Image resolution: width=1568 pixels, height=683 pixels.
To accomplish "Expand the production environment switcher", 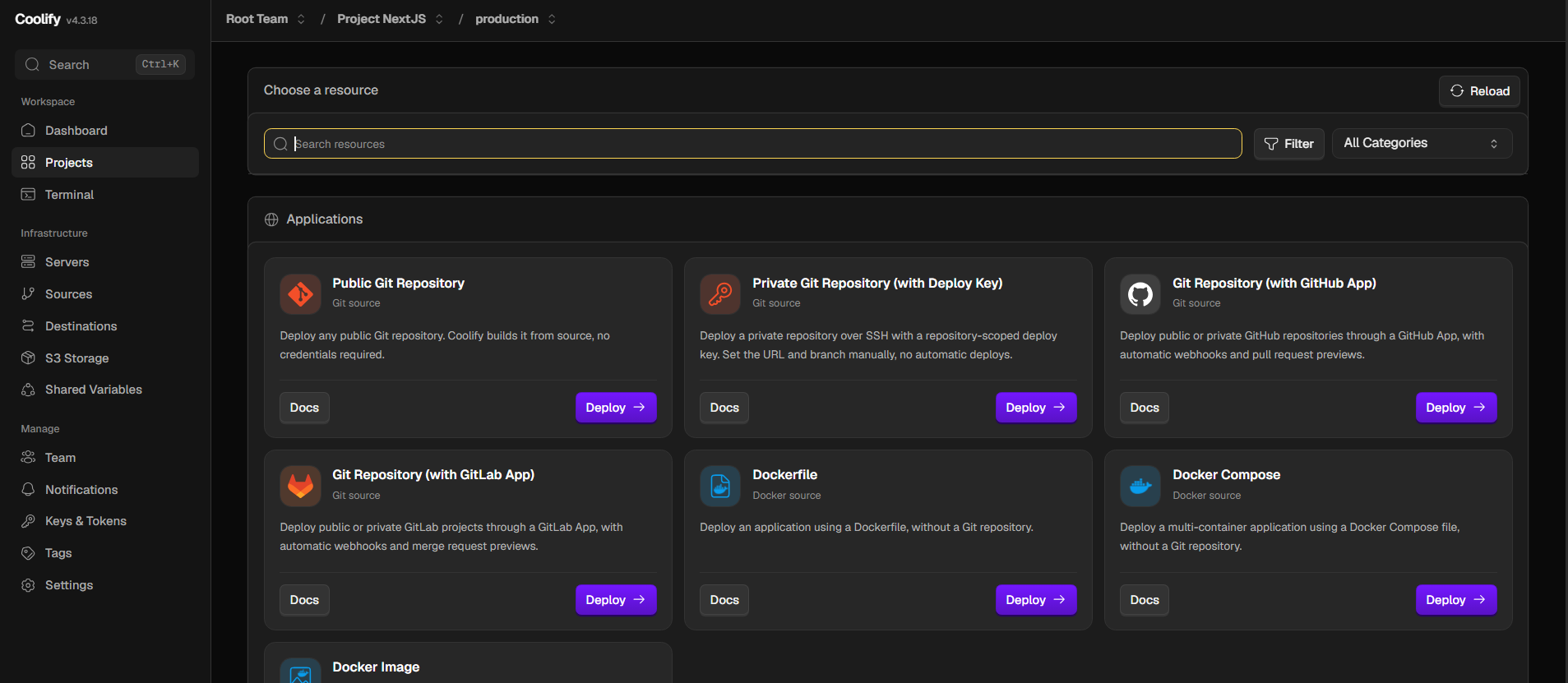I will coord(552,19).
